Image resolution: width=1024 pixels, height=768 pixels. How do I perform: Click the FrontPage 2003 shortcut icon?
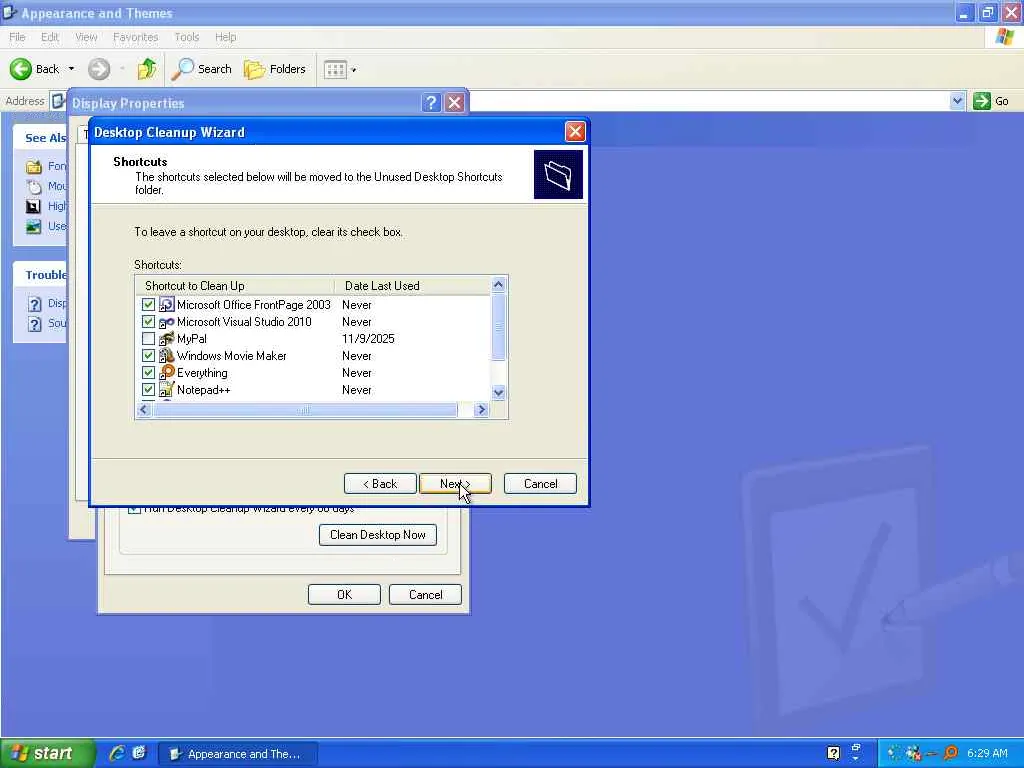[x=167, y=304]
